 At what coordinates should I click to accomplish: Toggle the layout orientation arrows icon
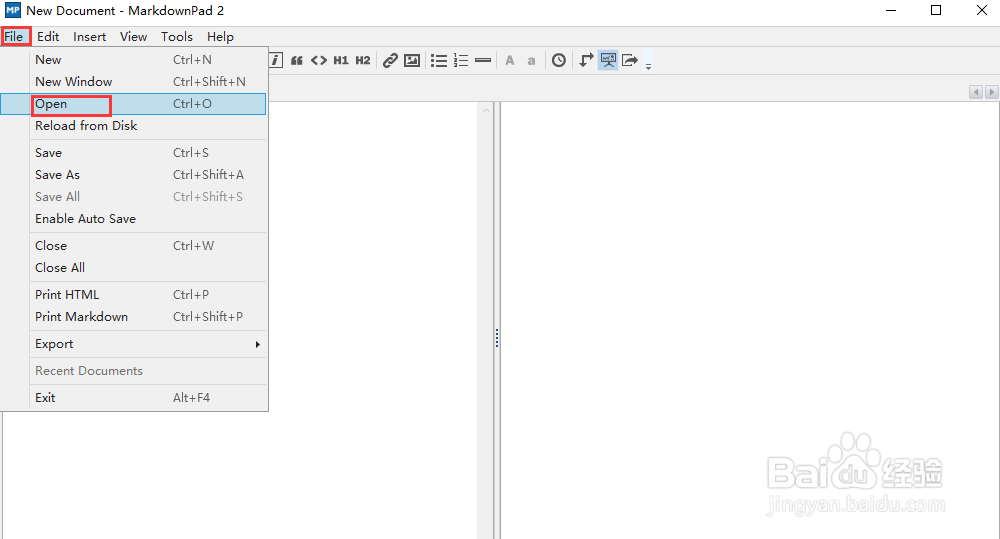586,61
